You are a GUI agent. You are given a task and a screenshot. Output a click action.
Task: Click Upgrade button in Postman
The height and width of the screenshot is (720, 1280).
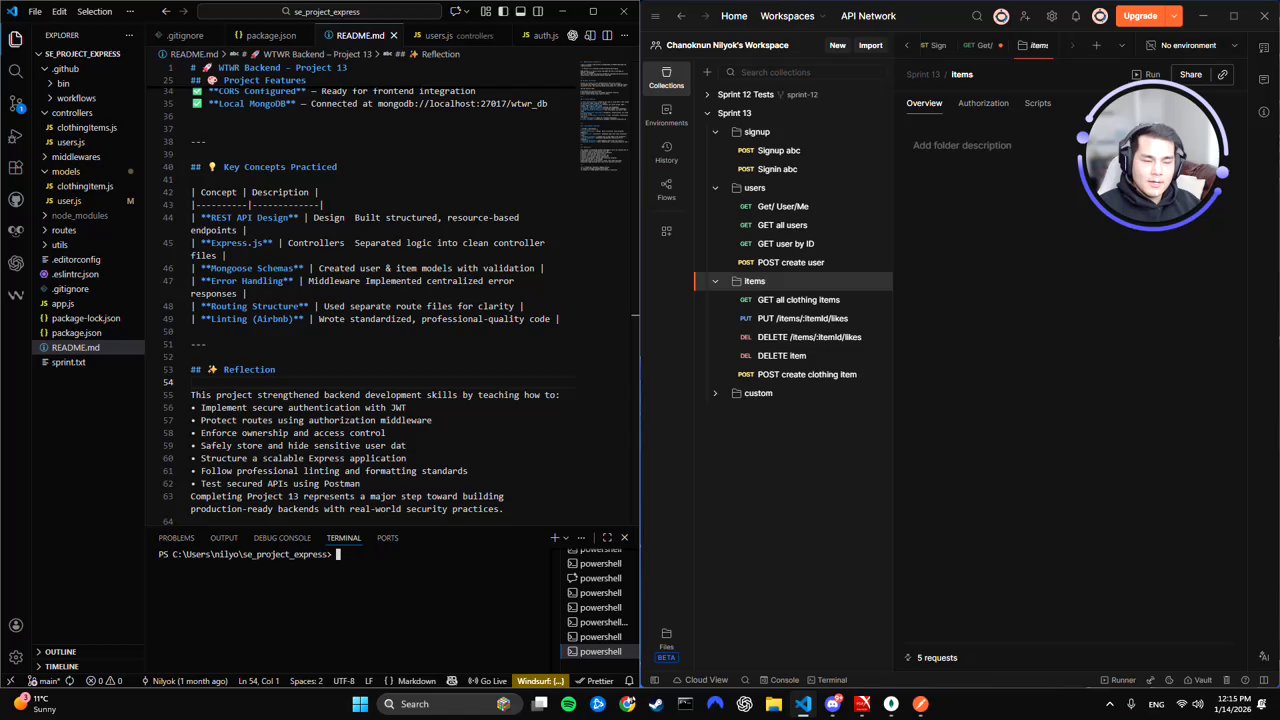point(1140,16)
